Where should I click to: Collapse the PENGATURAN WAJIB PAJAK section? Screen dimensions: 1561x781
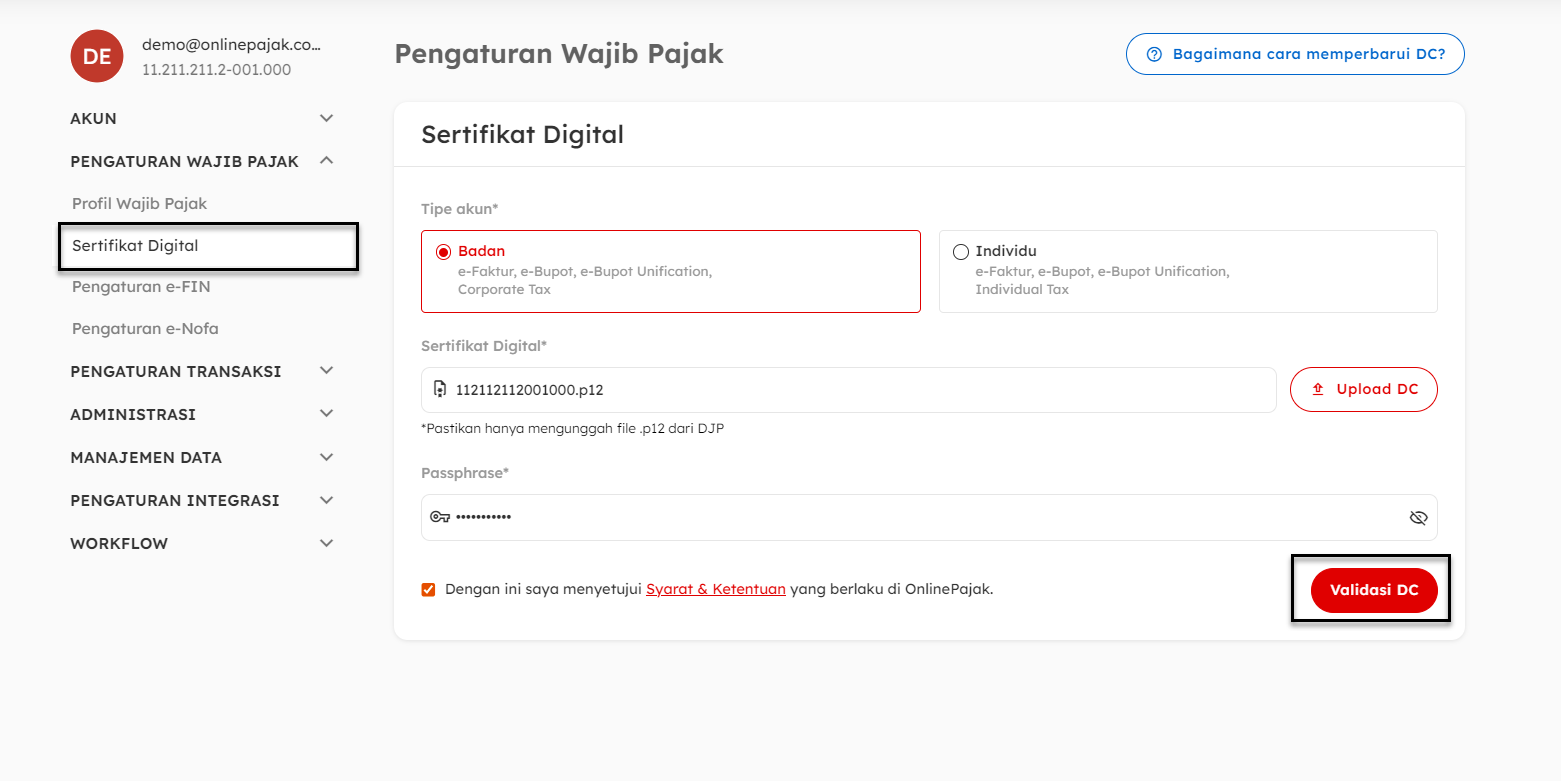pos(326,160)
